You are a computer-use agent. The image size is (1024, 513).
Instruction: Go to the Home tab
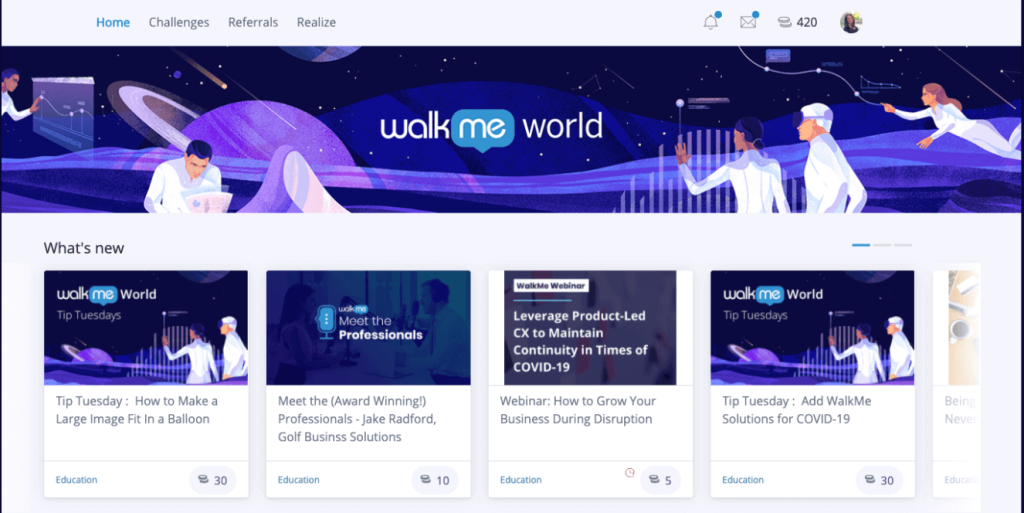tap(113, 22)
